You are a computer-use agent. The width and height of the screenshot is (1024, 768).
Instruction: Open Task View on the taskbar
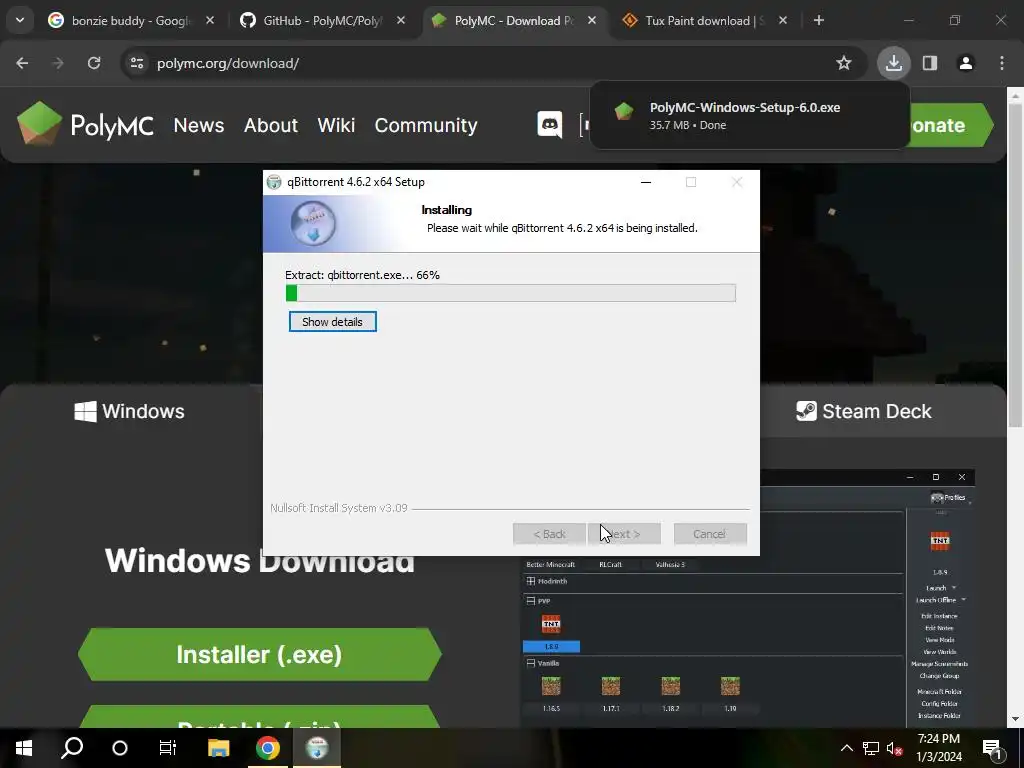[168, 747]
